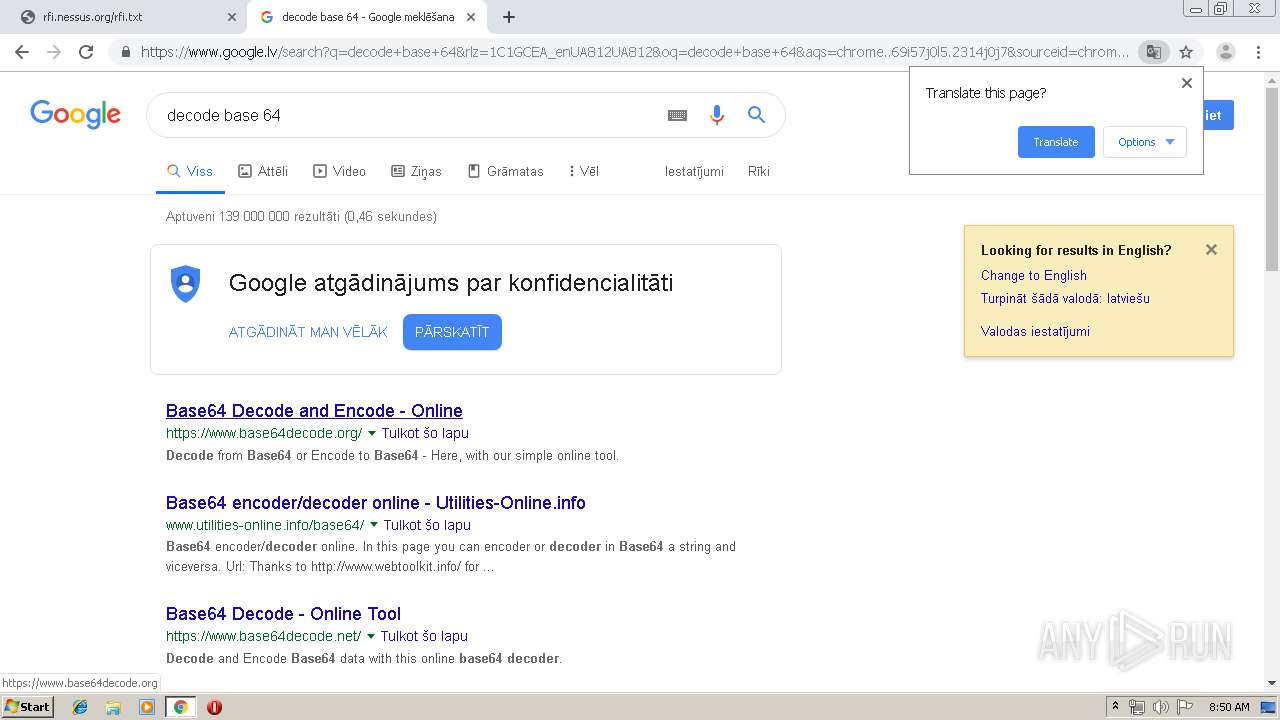Select the Attēli images tab

[x=263, y=171]
